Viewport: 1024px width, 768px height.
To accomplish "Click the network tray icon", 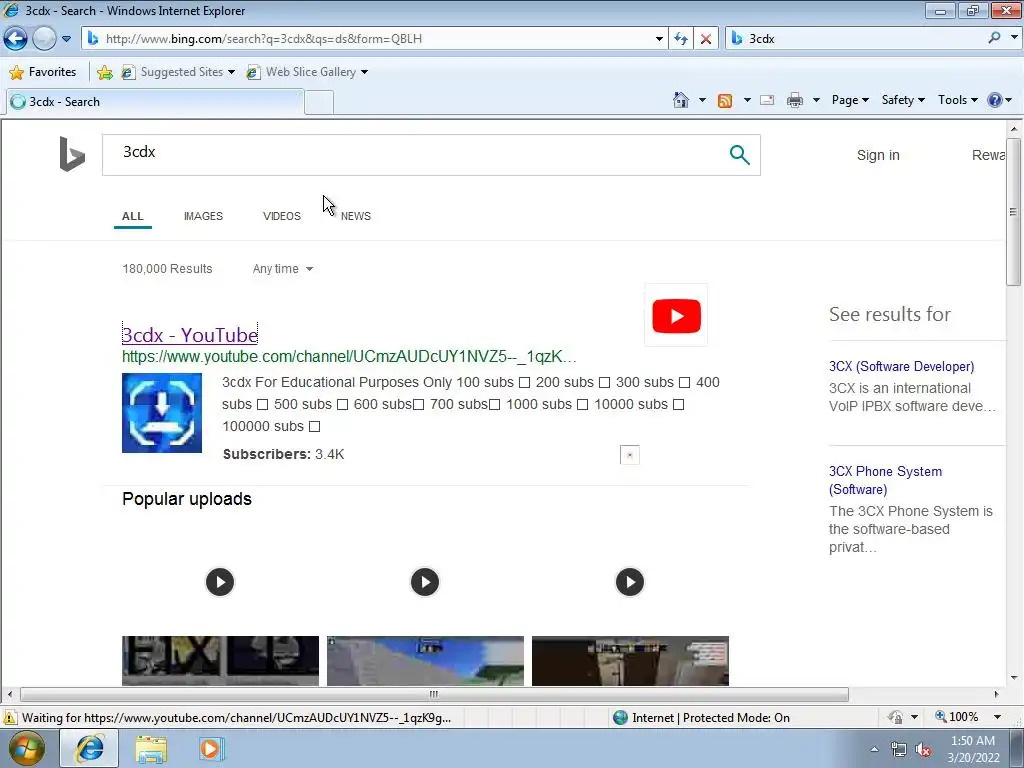I will click(899, 750).
